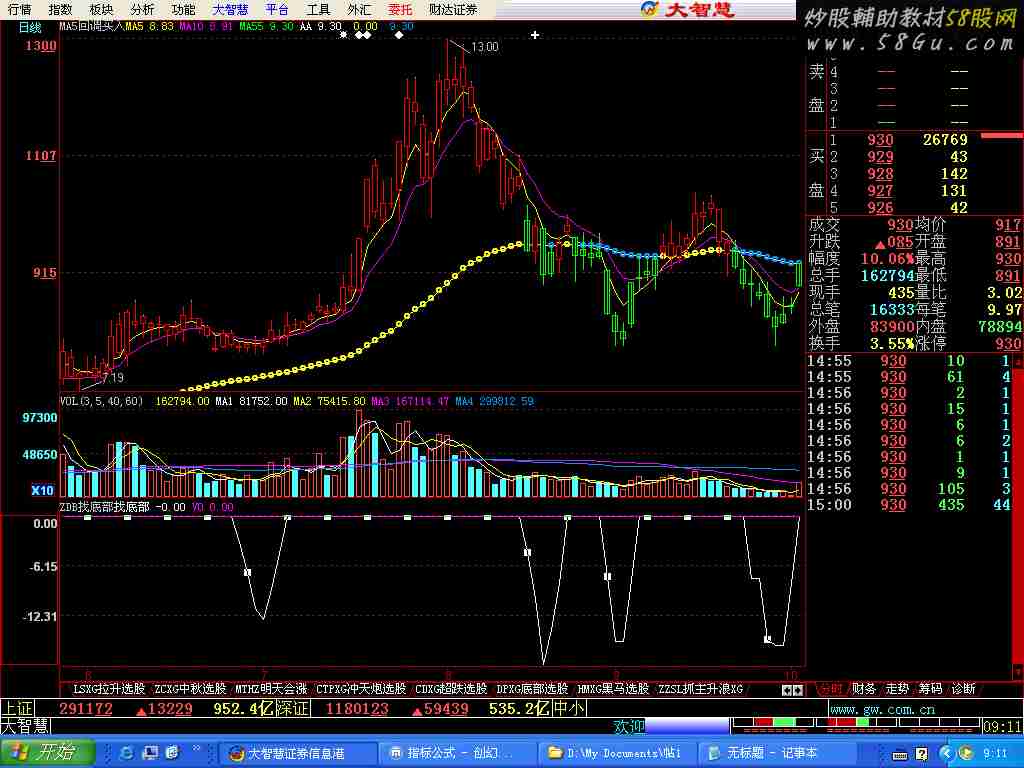1024x768 pixels.
Task: Click the 13.00 high price label on chart
Action: coord(485,47)
